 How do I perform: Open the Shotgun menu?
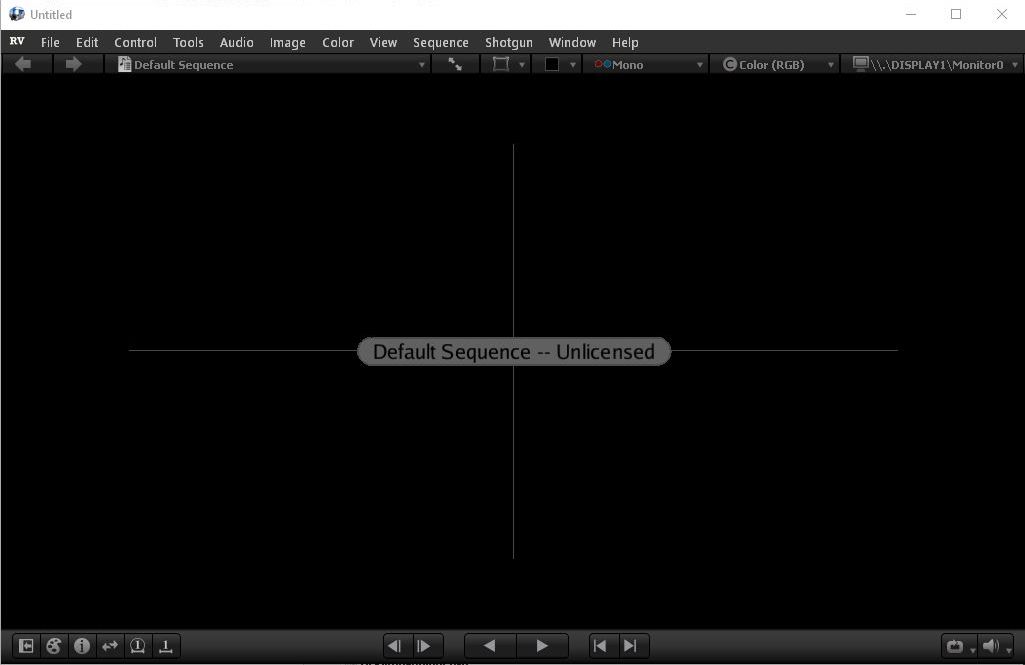click(x=509, y=43)
